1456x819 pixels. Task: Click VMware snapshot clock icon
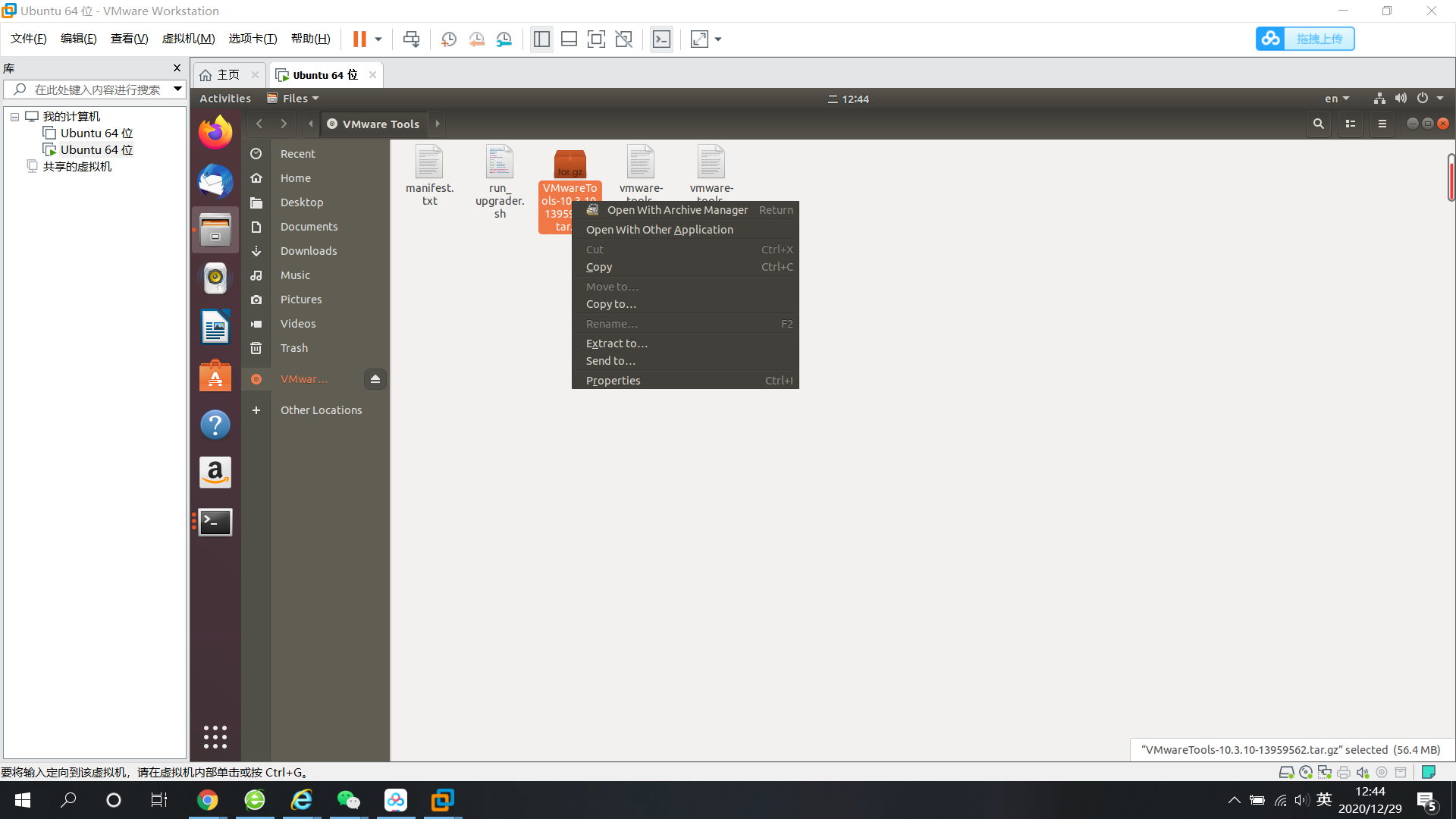pos(449,39)
